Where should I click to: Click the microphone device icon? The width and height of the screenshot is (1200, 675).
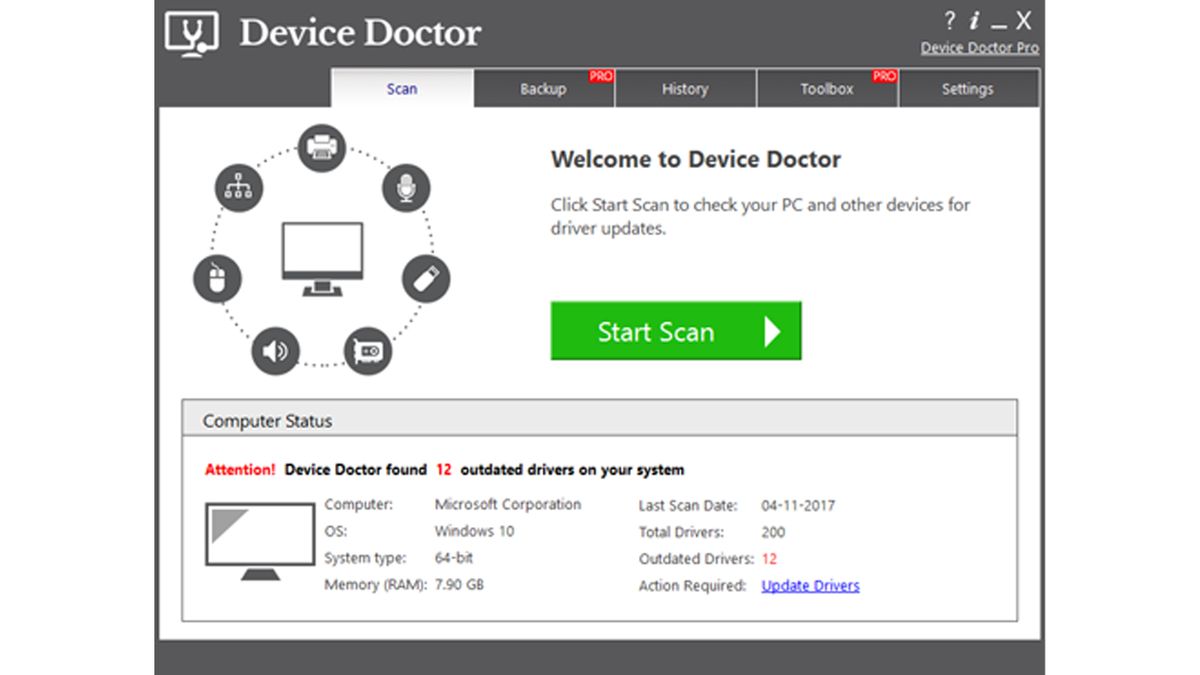point(406,190)
